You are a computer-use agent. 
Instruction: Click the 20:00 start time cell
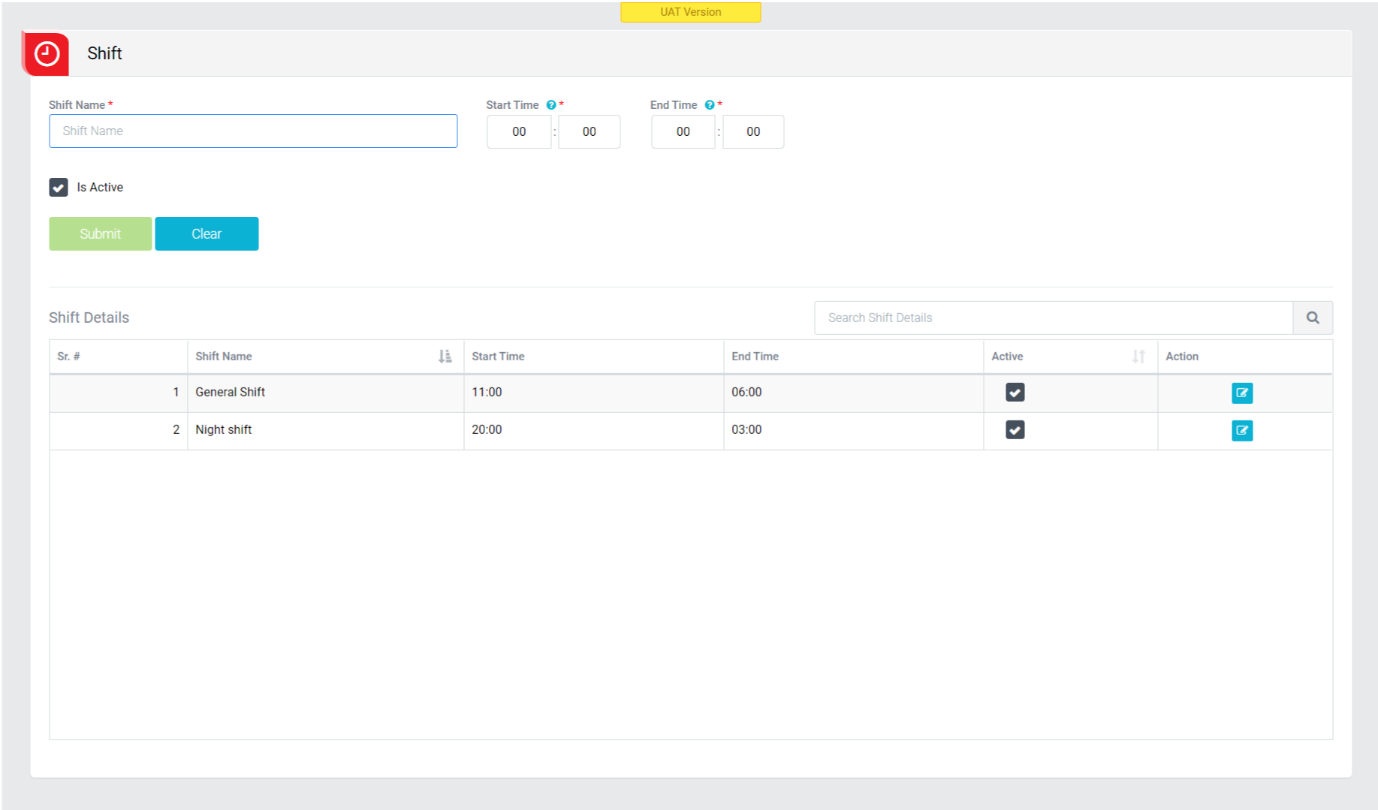594,431
